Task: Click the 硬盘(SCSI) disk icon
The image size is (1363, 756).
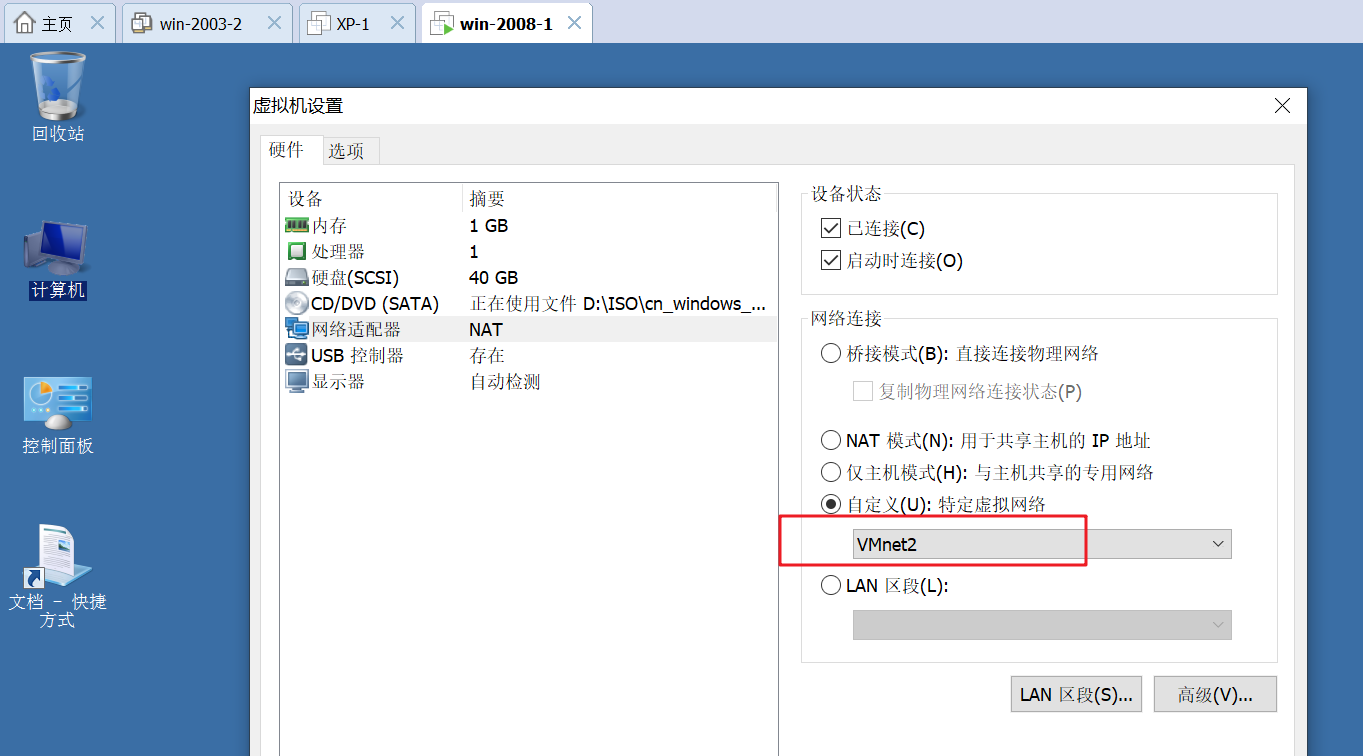Action: [297, 278]
